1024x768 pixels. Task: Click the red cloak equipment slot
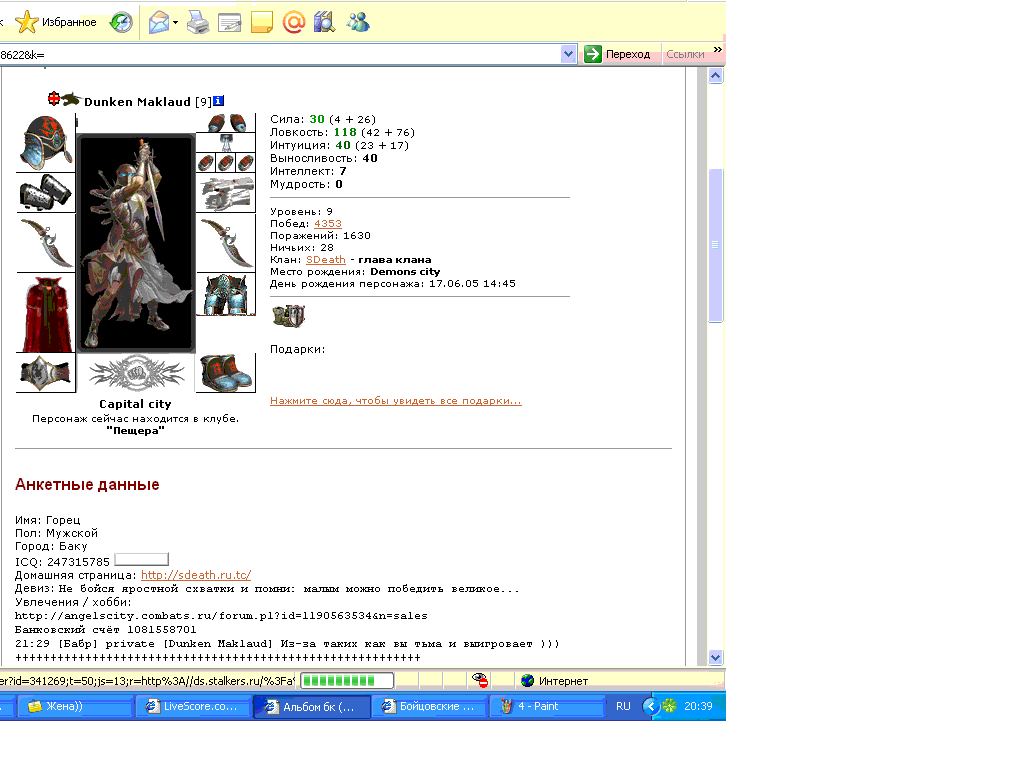point(46,313)
